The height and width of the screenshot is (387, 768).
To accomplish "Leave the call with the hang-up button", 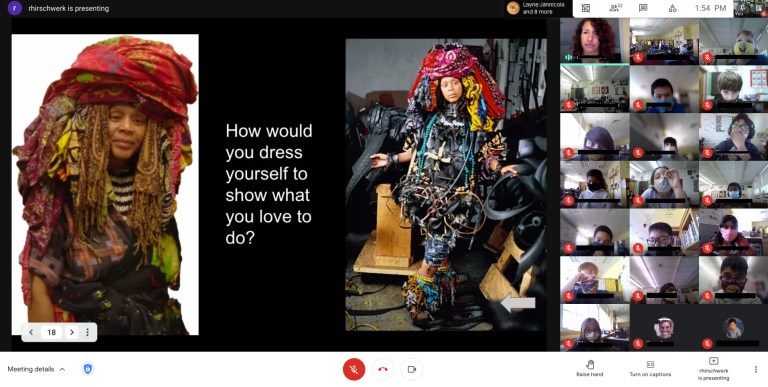I will pyautogui.click(x=383, y=369).
